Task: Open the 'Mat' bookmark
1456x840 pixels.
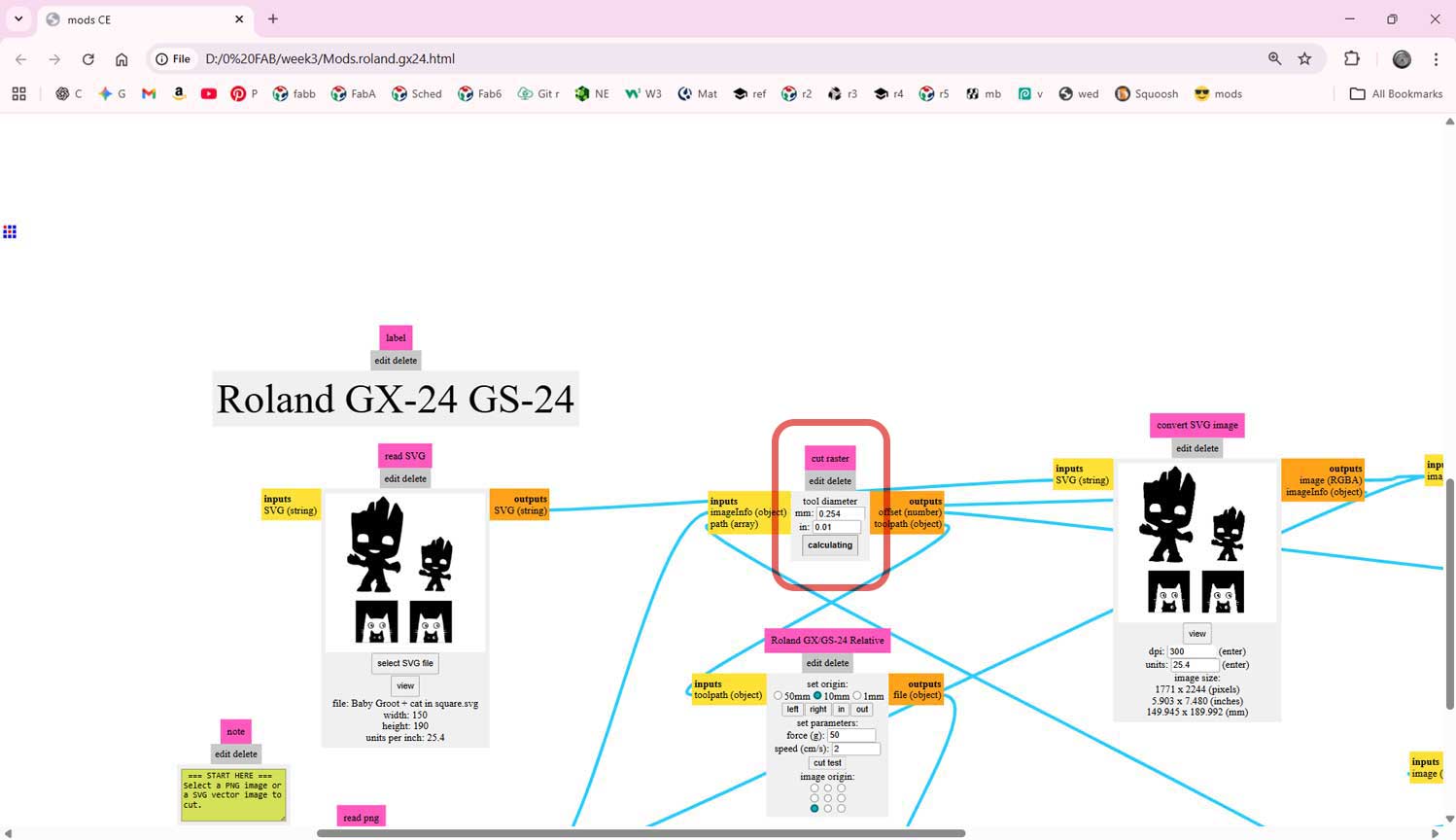Action: [698, 94]
